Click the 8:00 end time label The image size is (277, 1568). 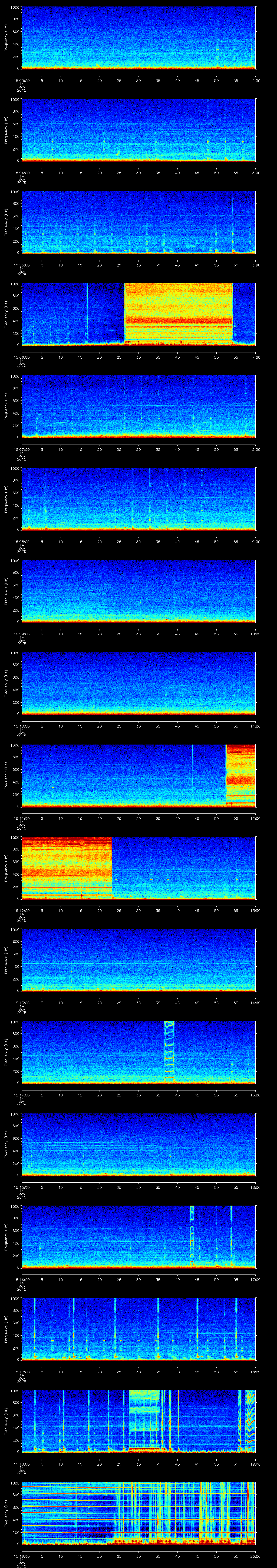point(256,449)
